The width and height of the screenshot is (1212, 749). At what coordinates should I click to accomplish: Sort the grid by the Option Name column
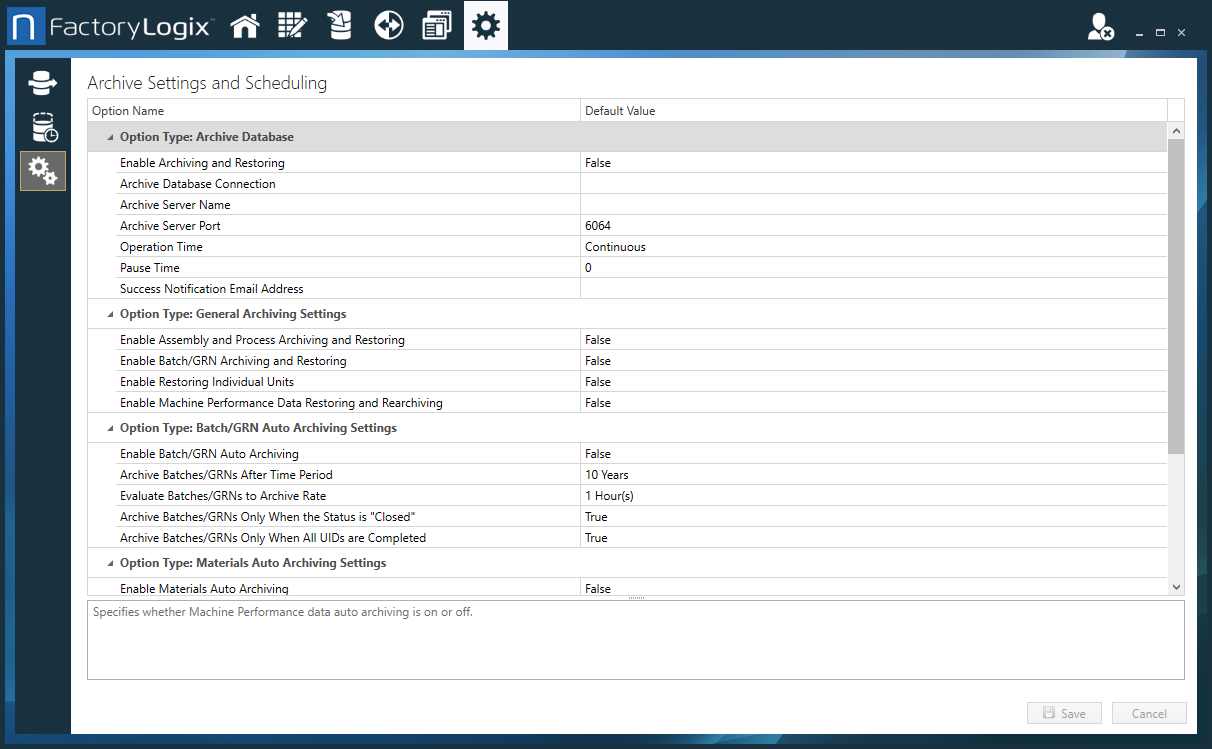(x=127, y=110)
